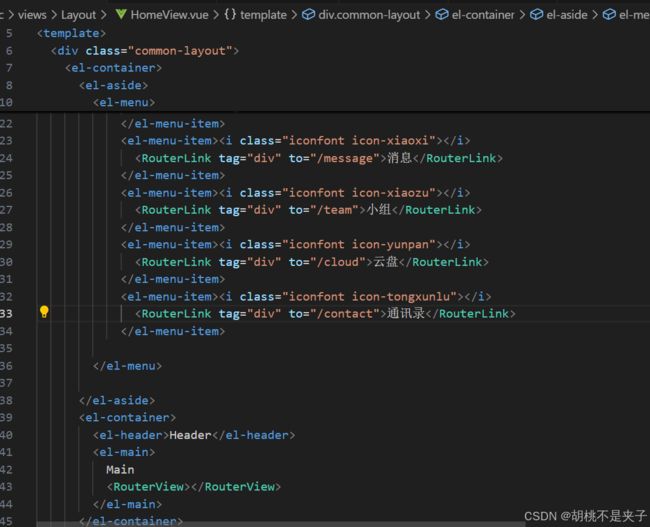Click line number 40 in the gutter
Screen dimensions: 650x527
pyautogui.click(x=6, y=435)
